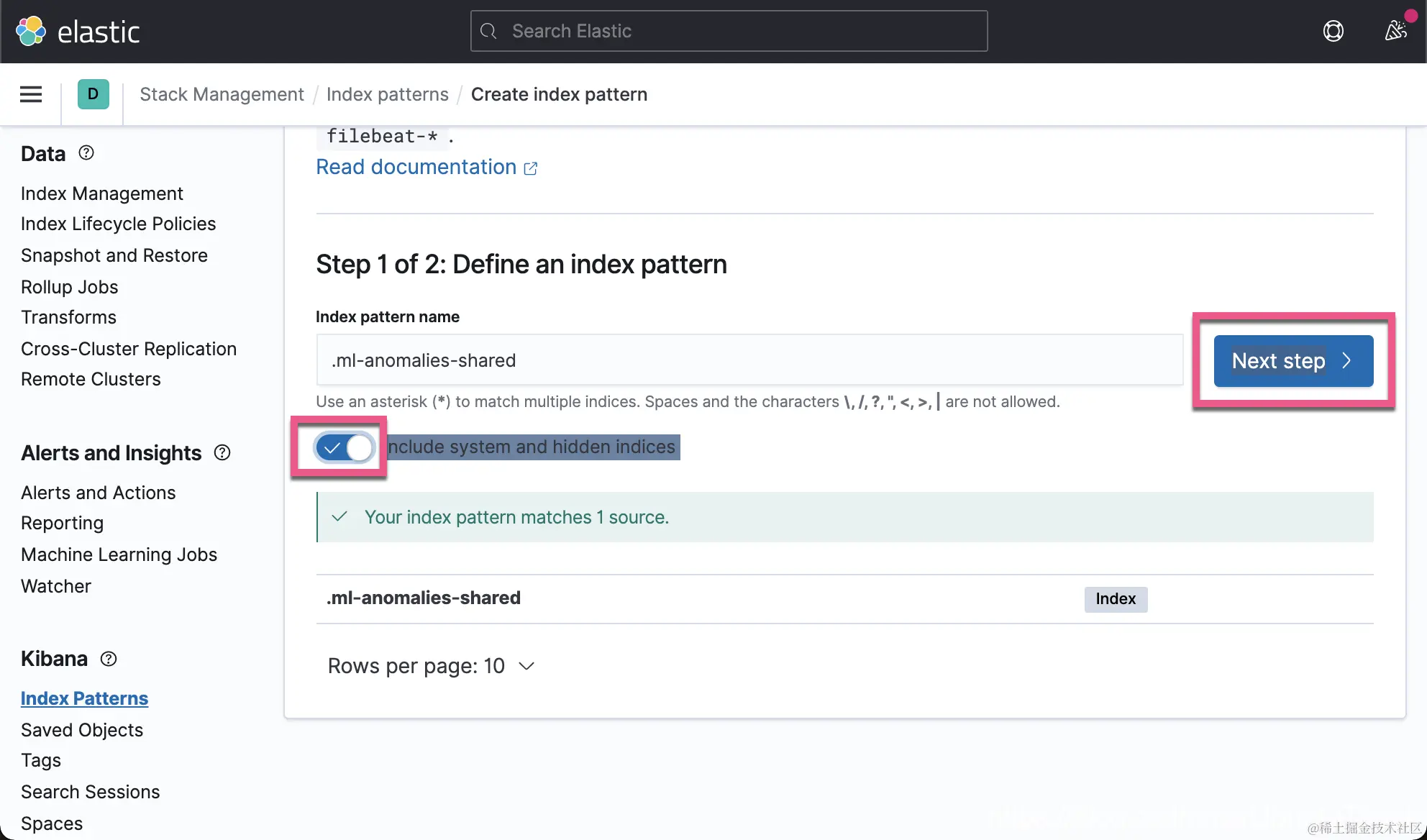Go to Index patterns breadcrumb
Screen dimensions: 1427x840
[x=387, y=94]
